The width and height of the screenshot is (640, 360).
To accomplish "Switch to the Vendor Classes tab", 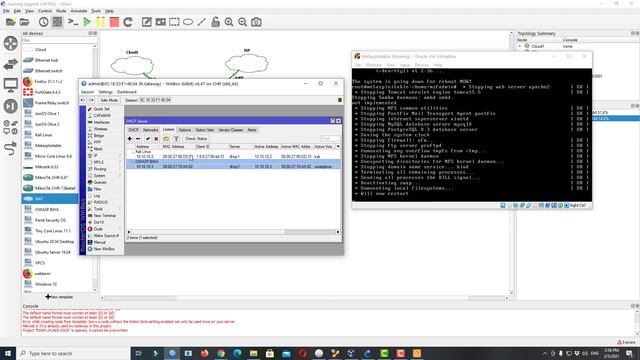I will click(x=231, y=130).
